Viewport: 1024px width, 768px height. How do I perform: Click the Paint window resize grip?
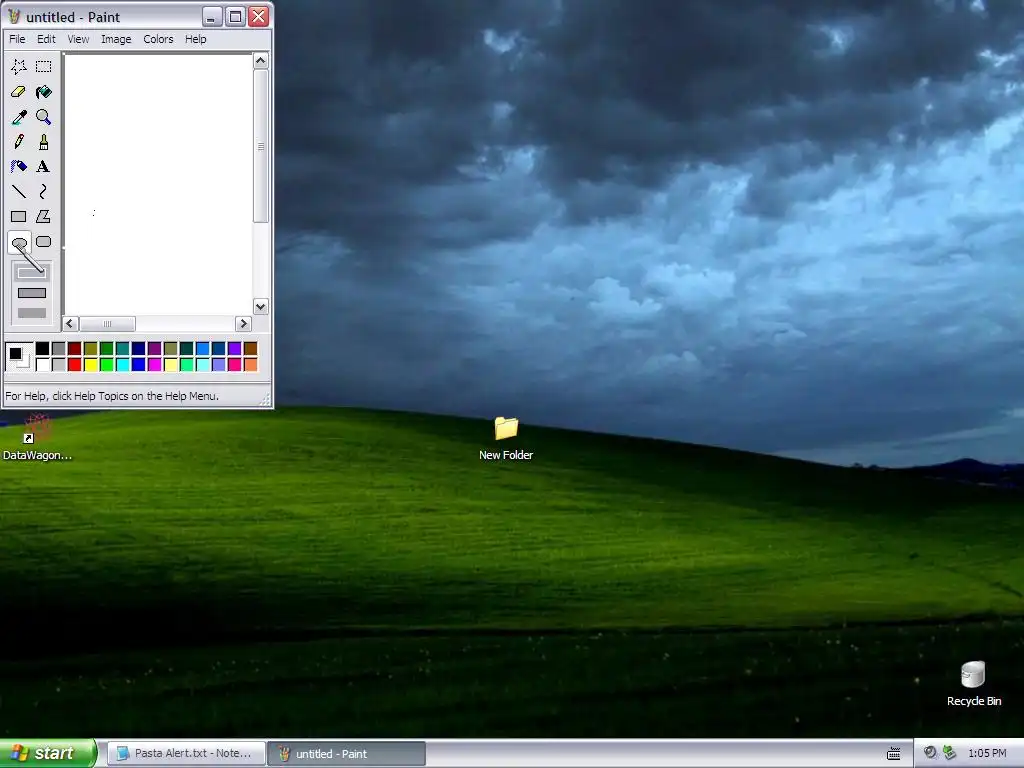pyautogui.click(x=265, y=400)
